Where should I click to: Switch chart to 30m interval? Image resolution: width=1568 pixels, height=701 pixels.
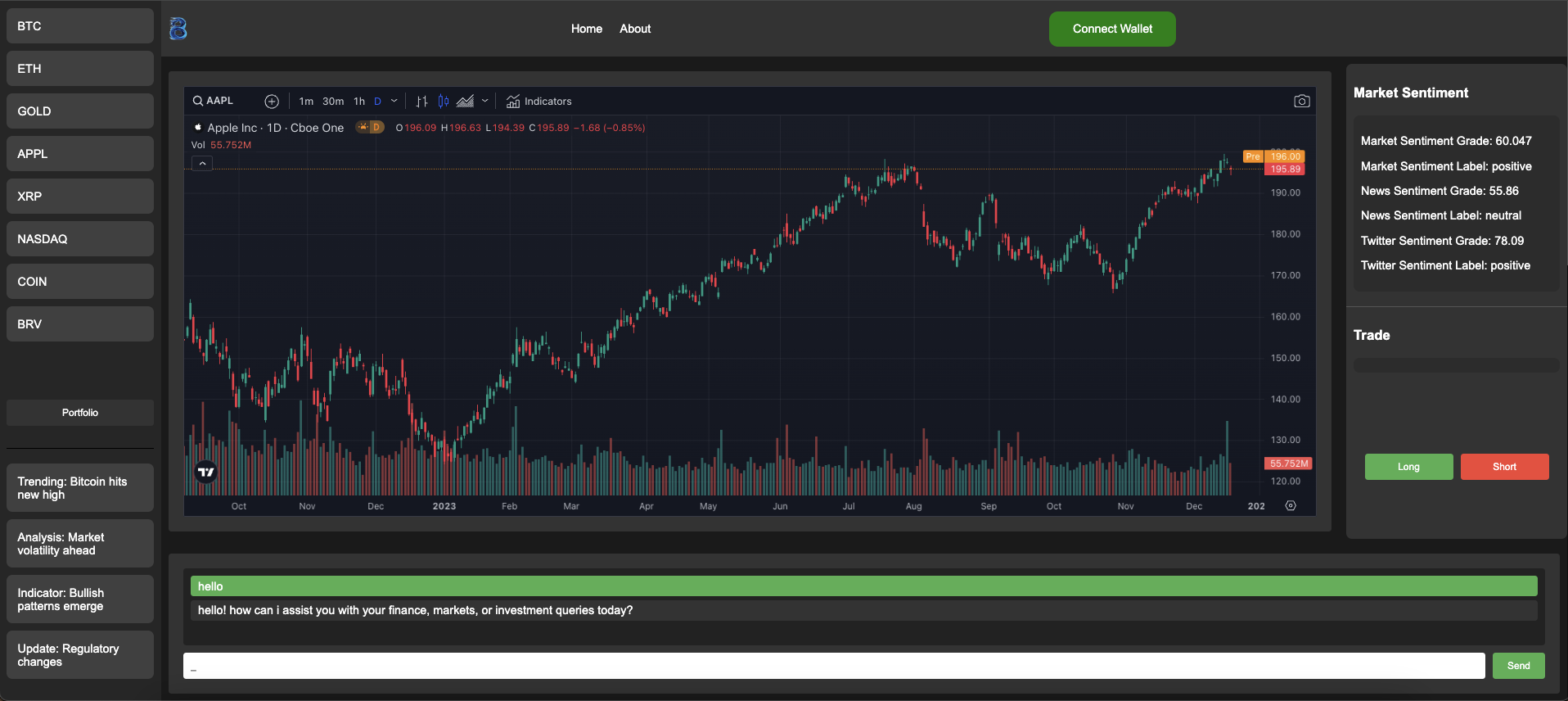point(333,102)
